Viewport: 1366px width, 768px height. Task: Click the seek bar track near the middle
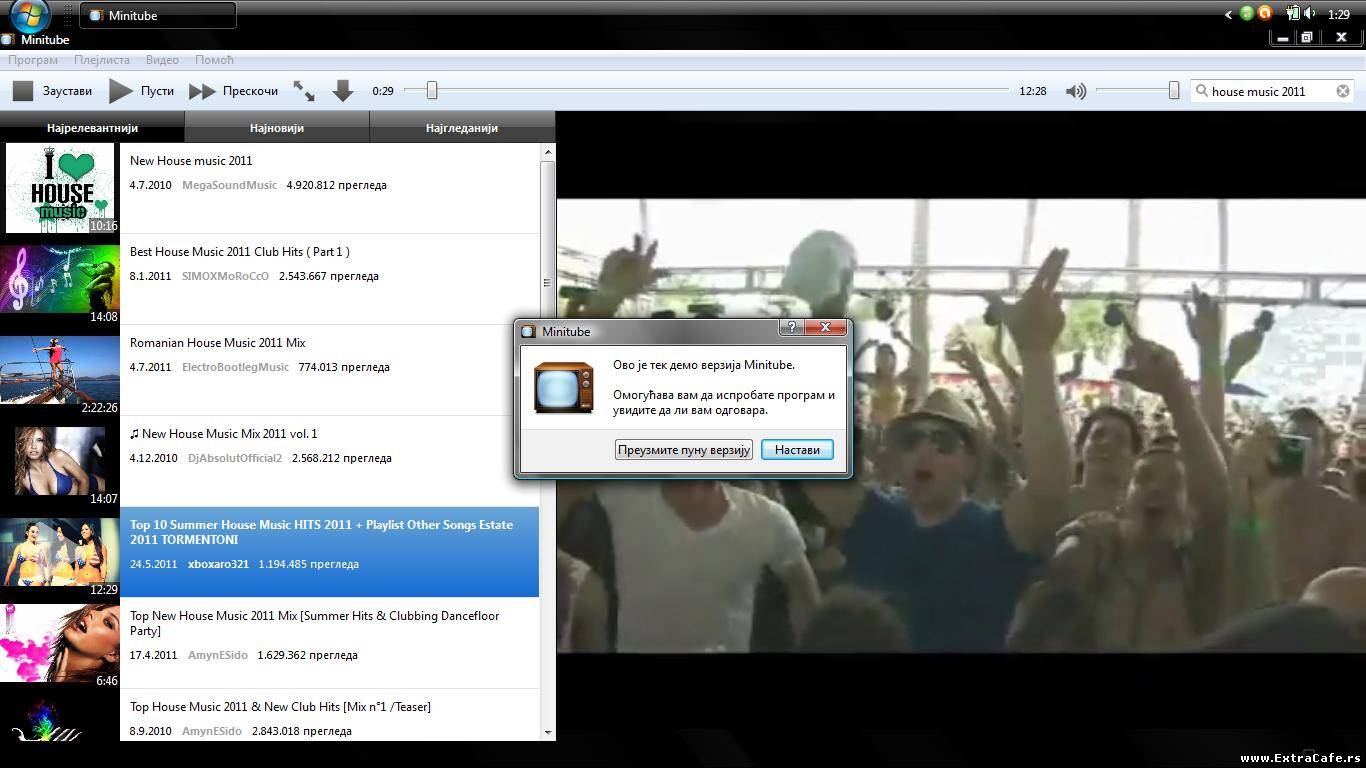tap(706, 91)
